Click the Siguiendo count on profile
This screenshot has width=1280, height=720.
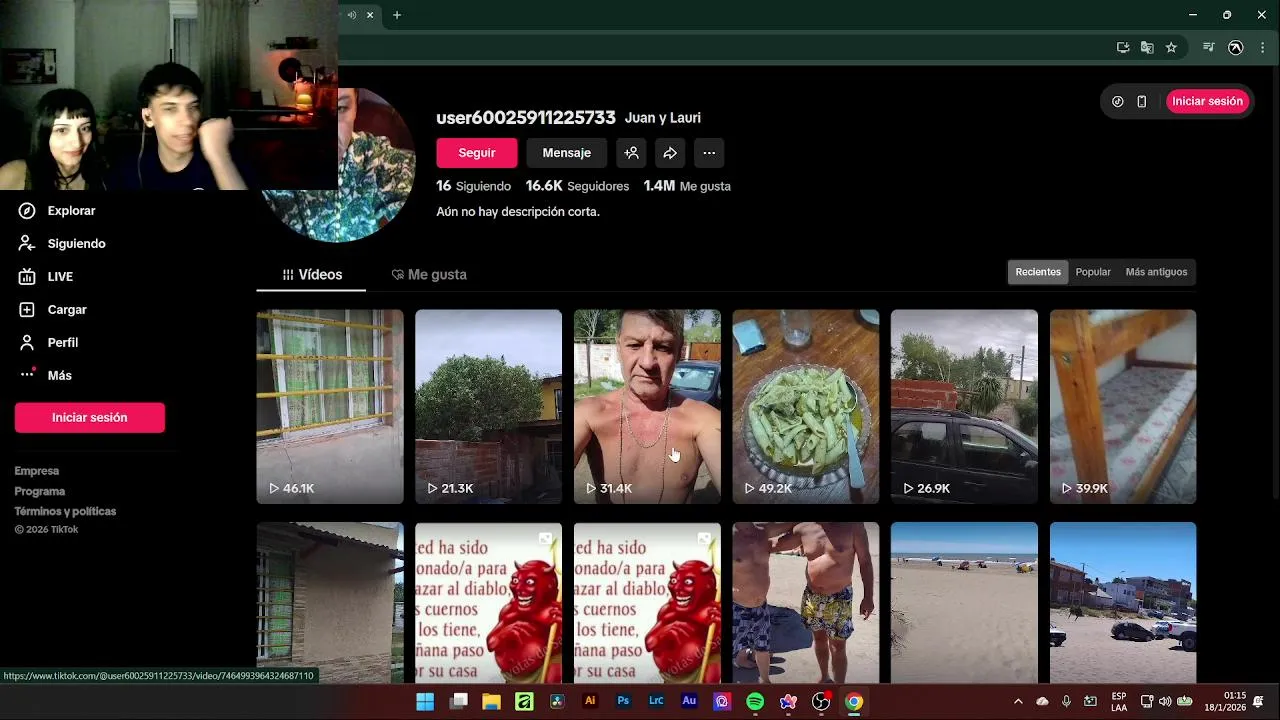(x=473, y=186)
